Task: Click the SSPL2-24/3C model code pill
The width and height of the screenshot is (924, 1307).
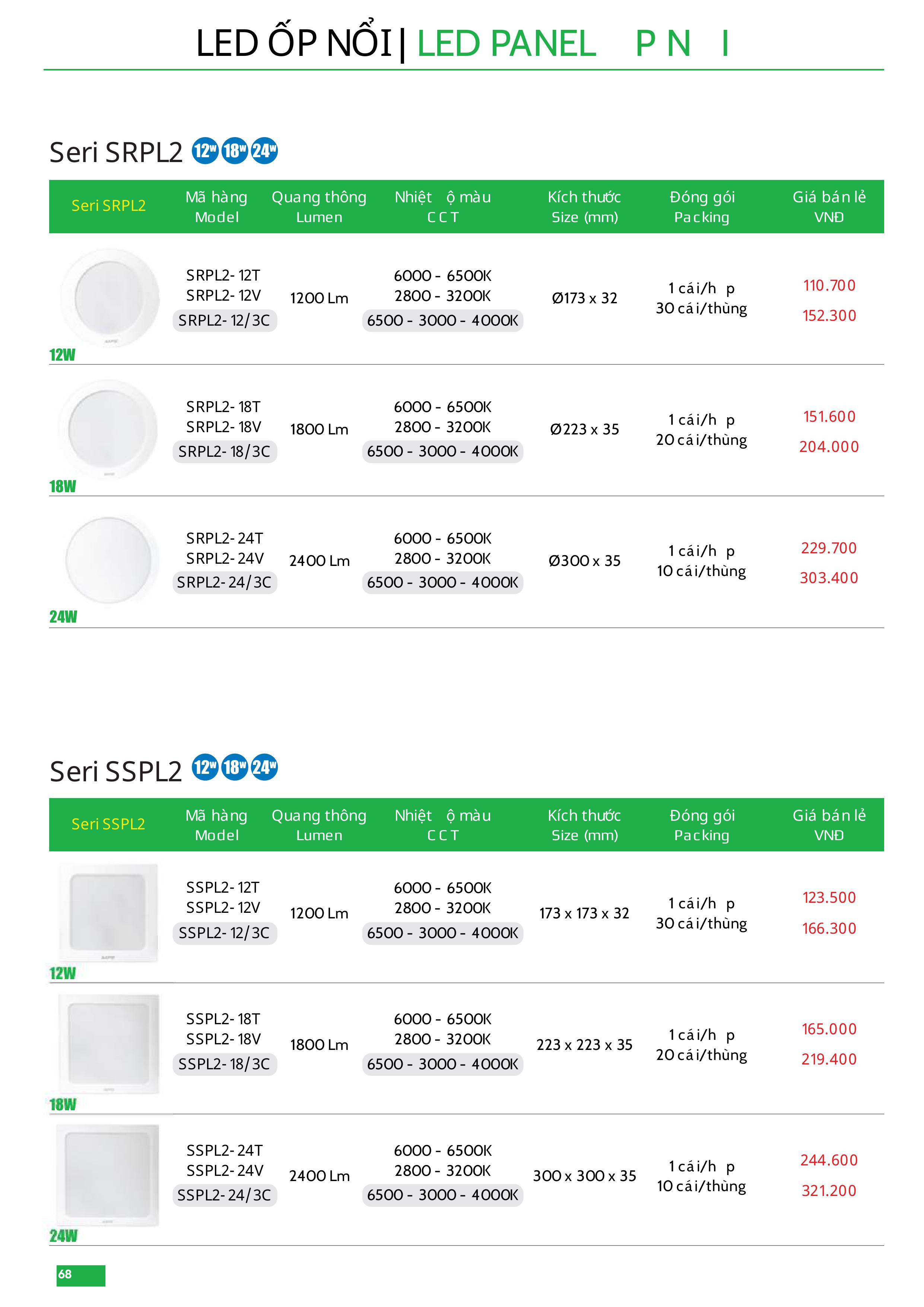Action: [x=224, y=1195]
